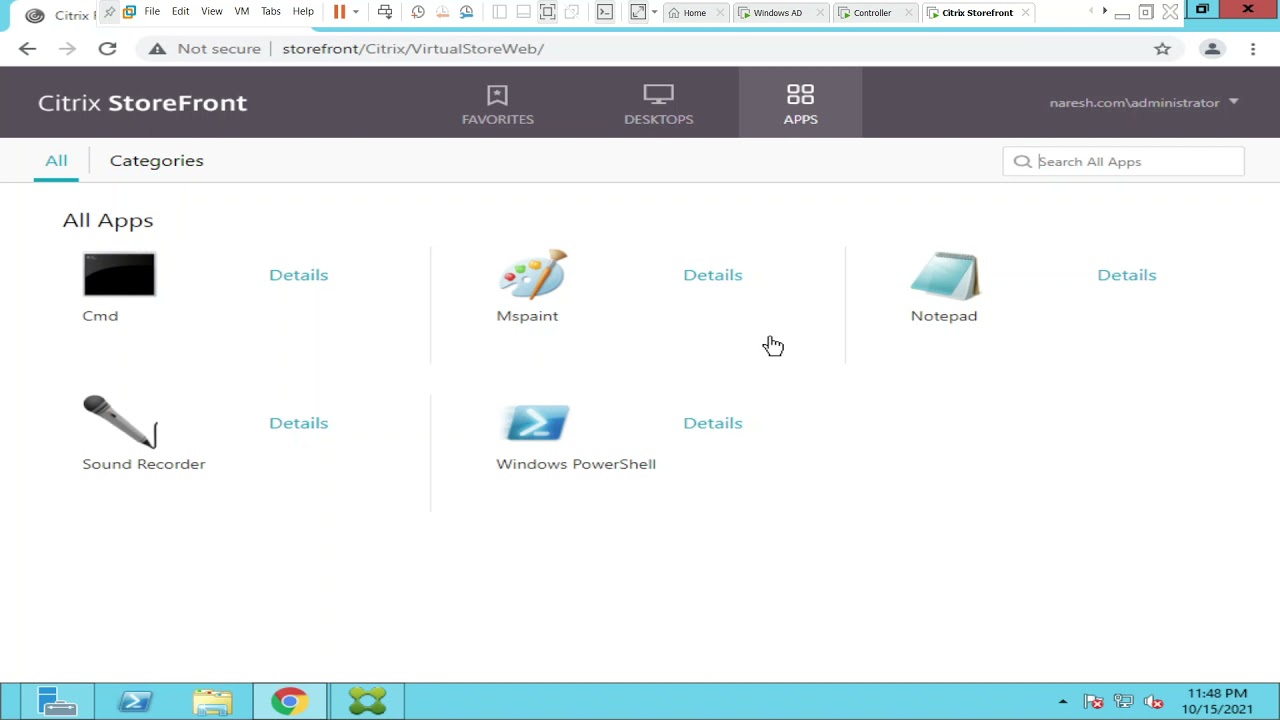Open PowerShell from the taskbar
This screenshot has height=720, width=1280.
point(135,702)
